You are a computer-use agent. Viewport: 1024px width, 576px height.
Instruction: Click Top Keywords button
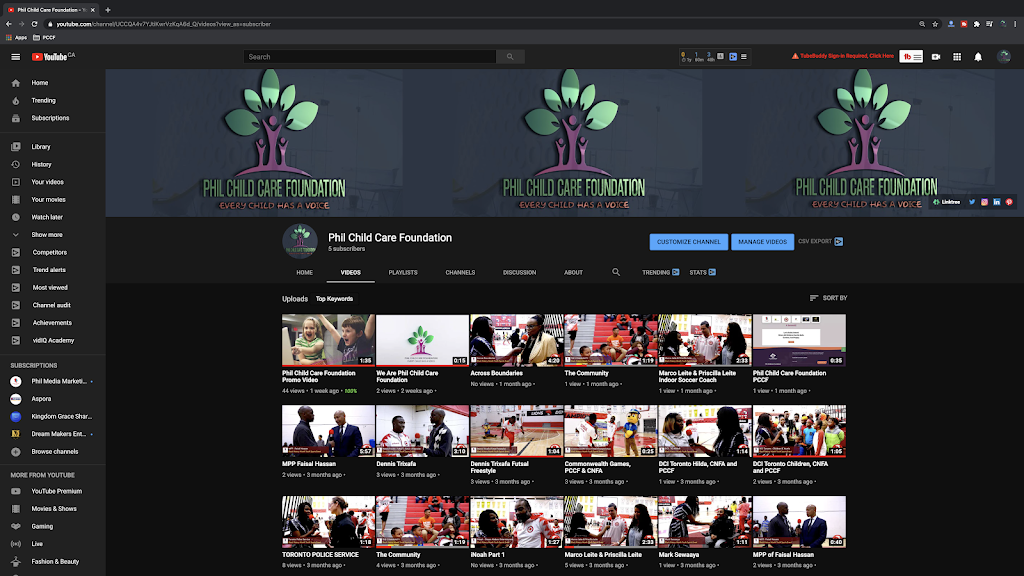(x=334, y=299)
